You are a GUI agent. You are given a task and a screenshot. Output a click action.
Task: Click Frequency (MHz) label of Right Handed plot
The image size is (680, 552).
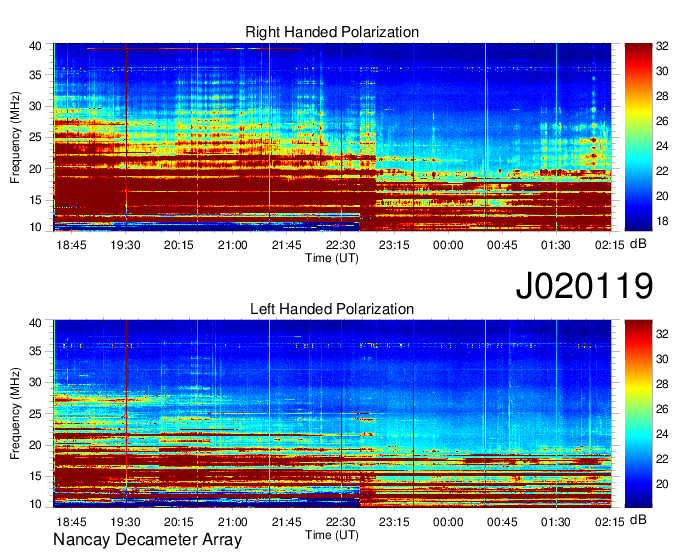[x=15, y=137]
